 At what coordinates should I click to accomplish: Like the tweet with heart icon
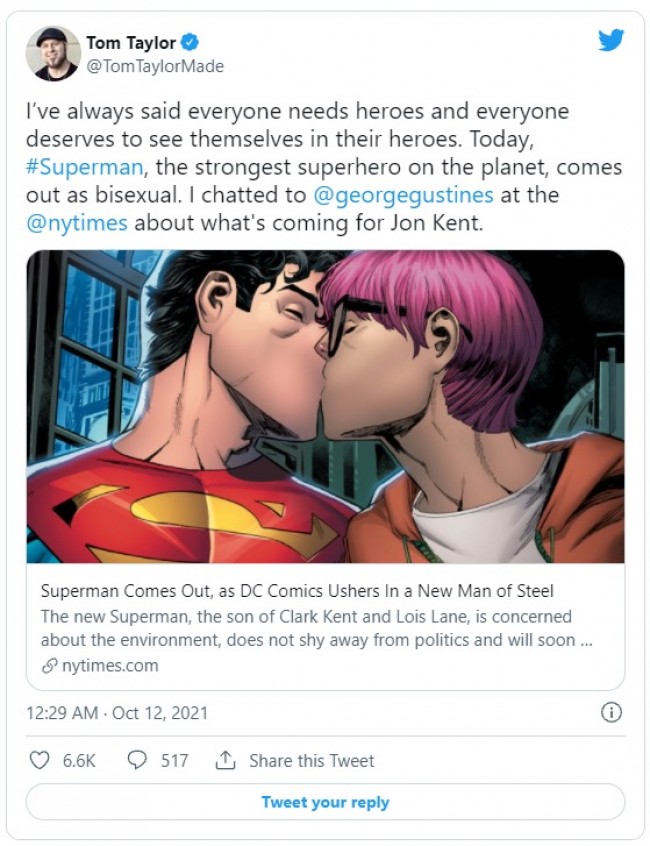tap(39, 760)
